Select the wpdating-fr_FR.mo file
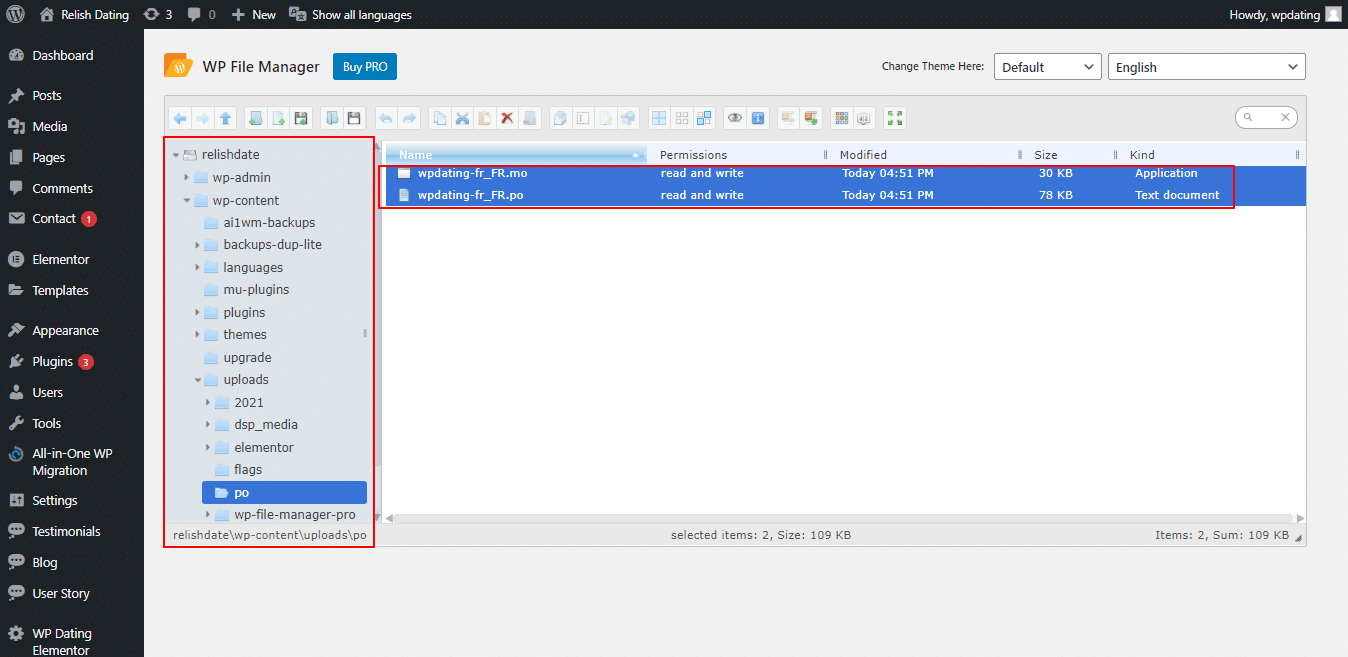 point(845,173)
